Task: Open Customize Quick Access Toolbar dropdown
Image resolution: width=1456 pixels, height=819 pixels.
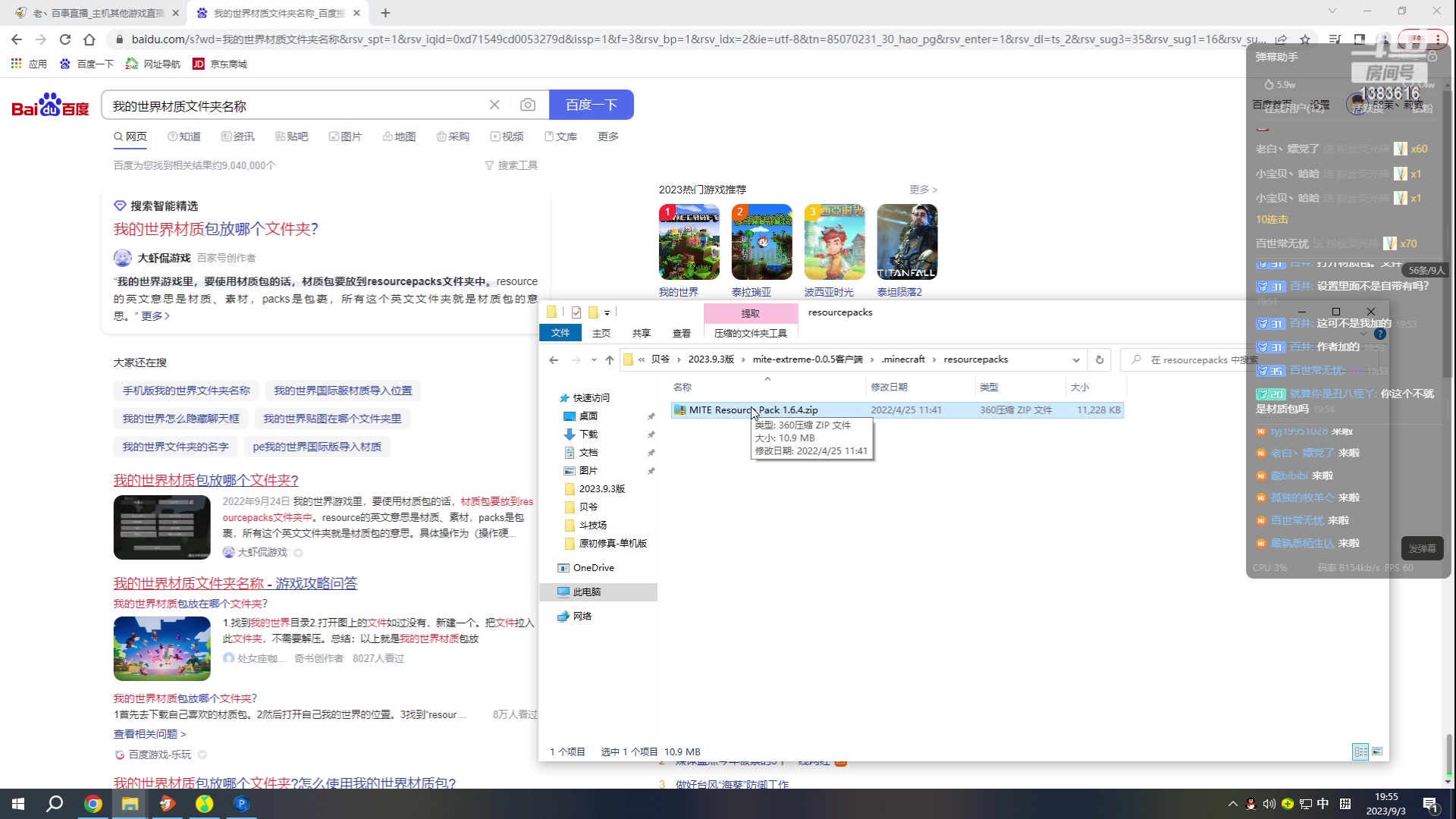Action: pyautogui.click(x=607, y=312)
